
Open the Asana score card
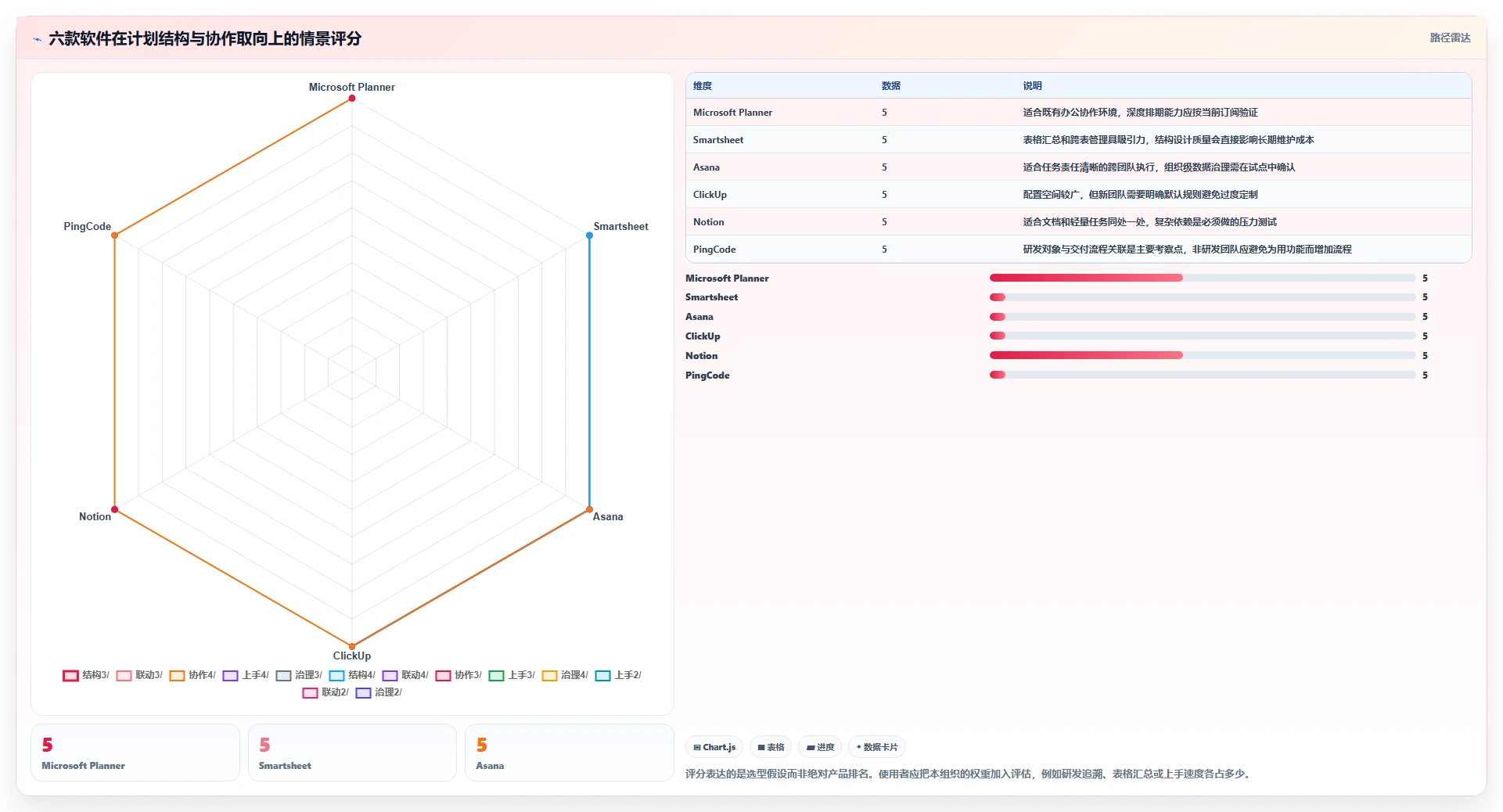tap(570, 753)
